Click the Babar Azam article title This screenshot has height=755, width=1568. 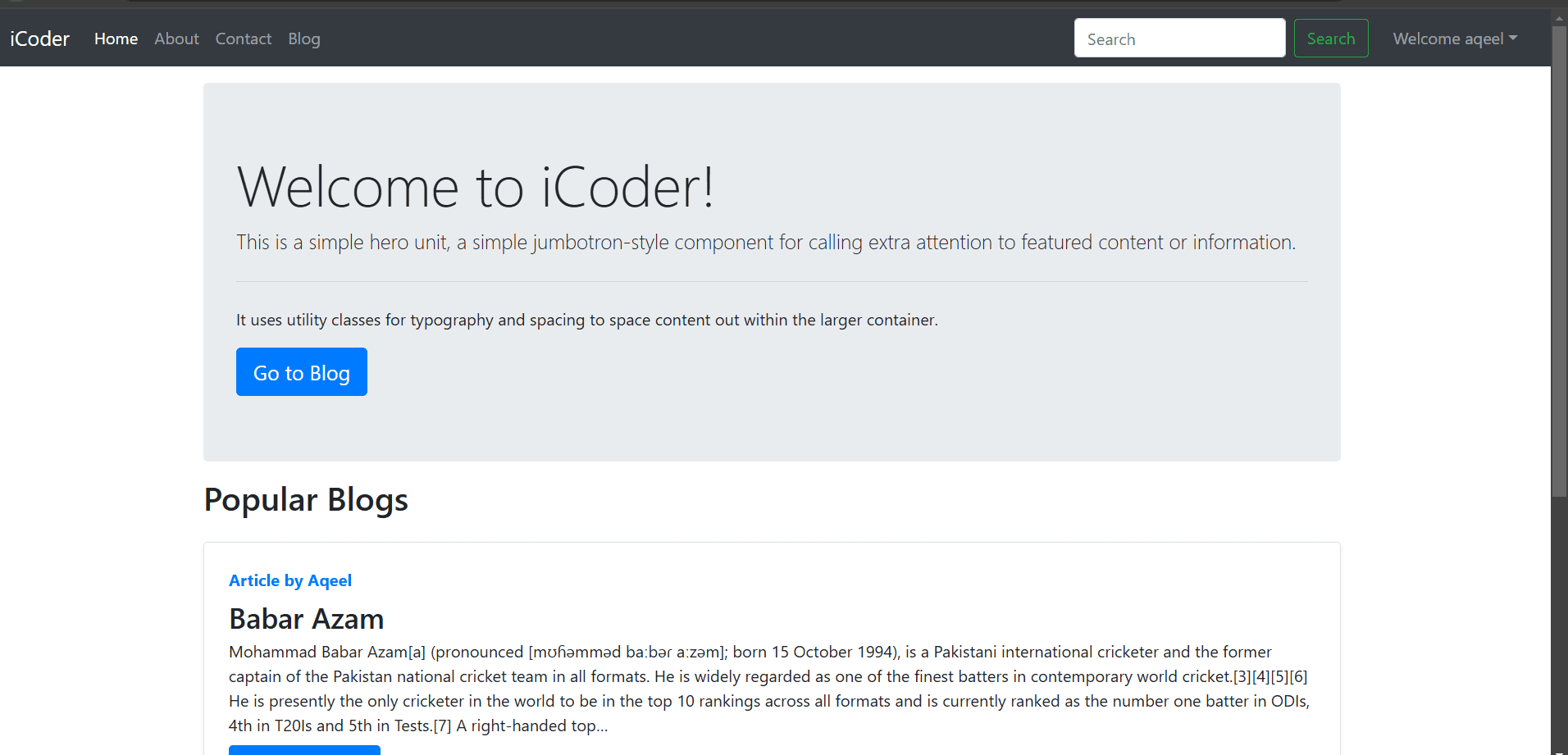(x=306, y=619)
